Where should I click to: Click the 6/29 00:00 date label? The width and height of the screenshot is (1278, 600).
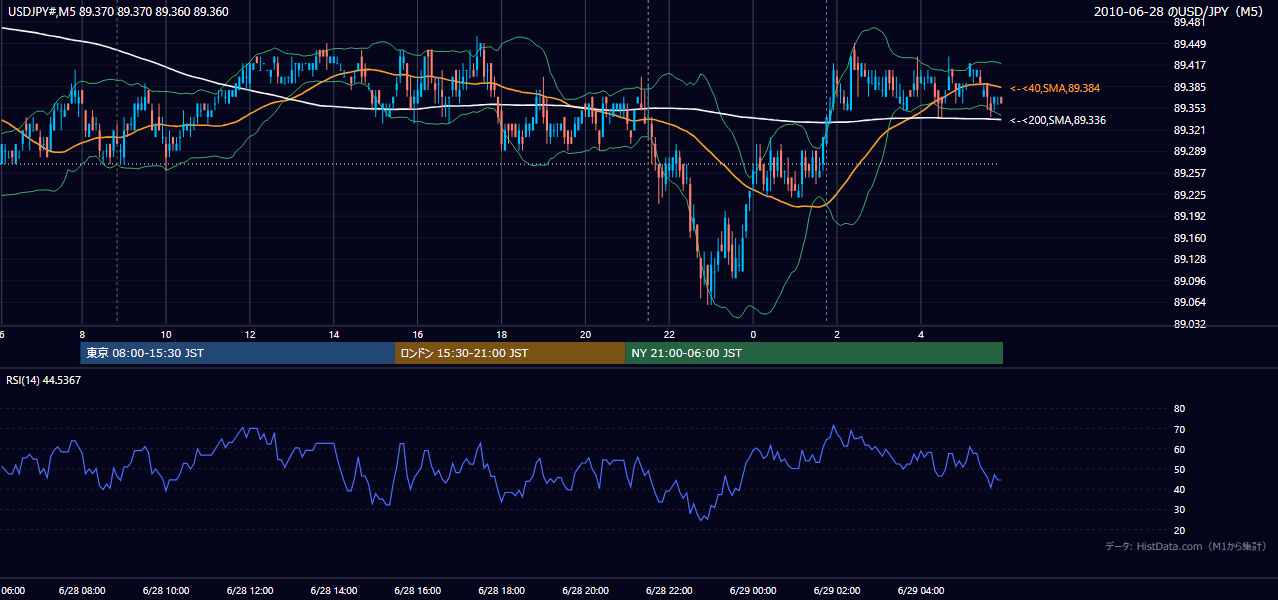[x=753, y=591]
